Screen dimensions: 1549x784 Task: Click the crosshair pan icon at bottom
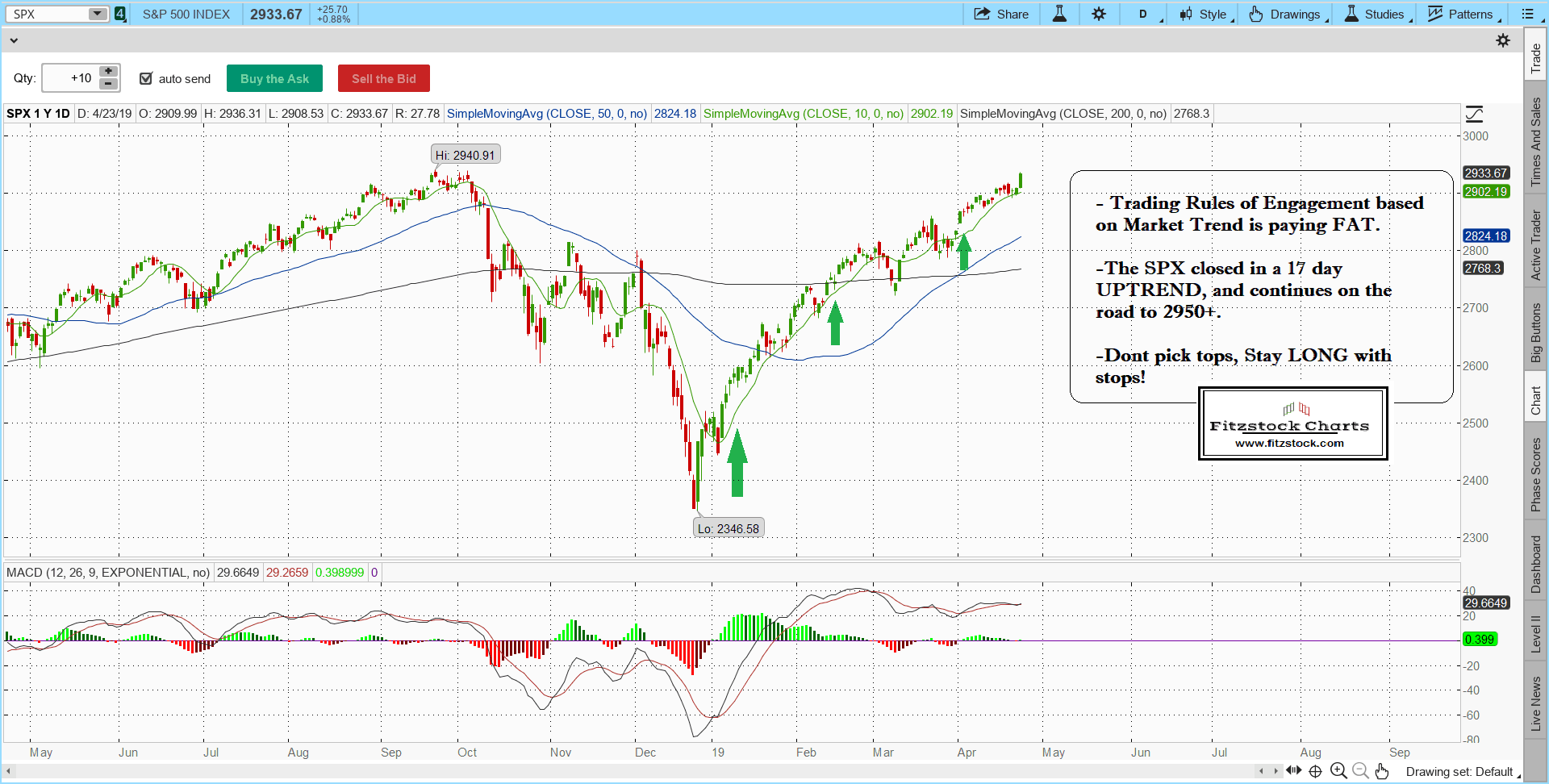[1315, 771]
